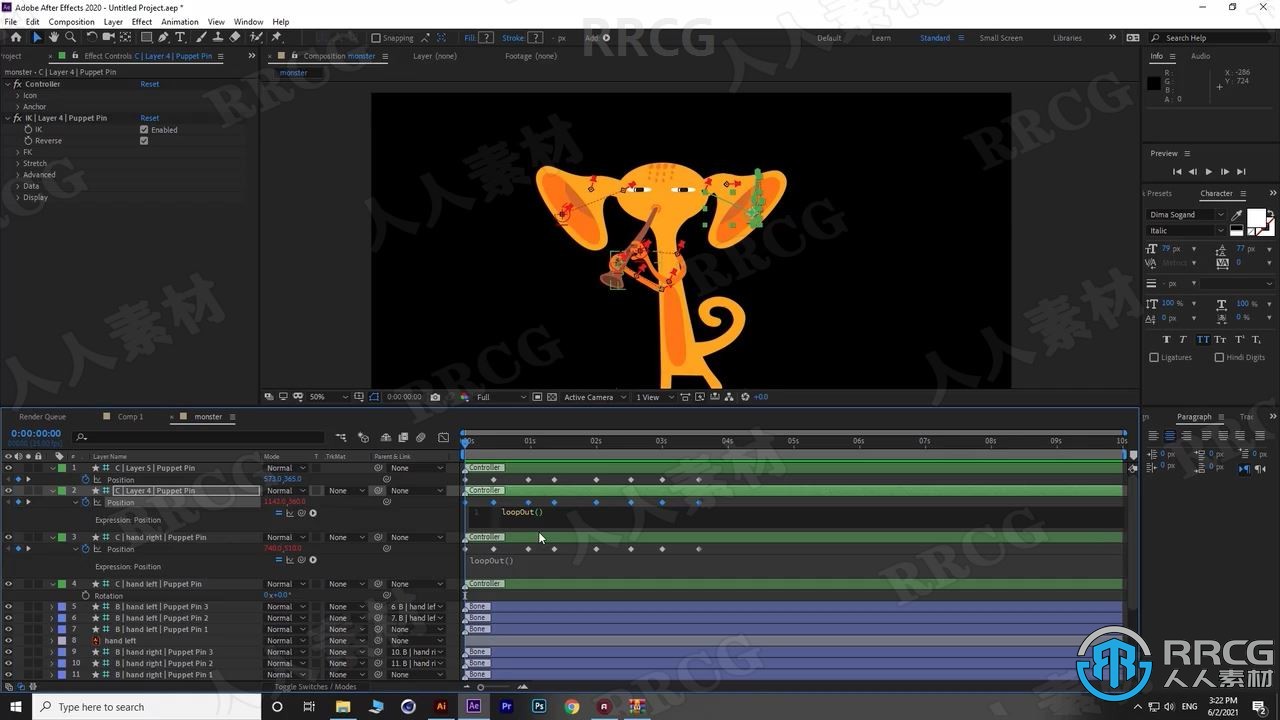Select the Horizontal Type tool

(x=180, y=37)
